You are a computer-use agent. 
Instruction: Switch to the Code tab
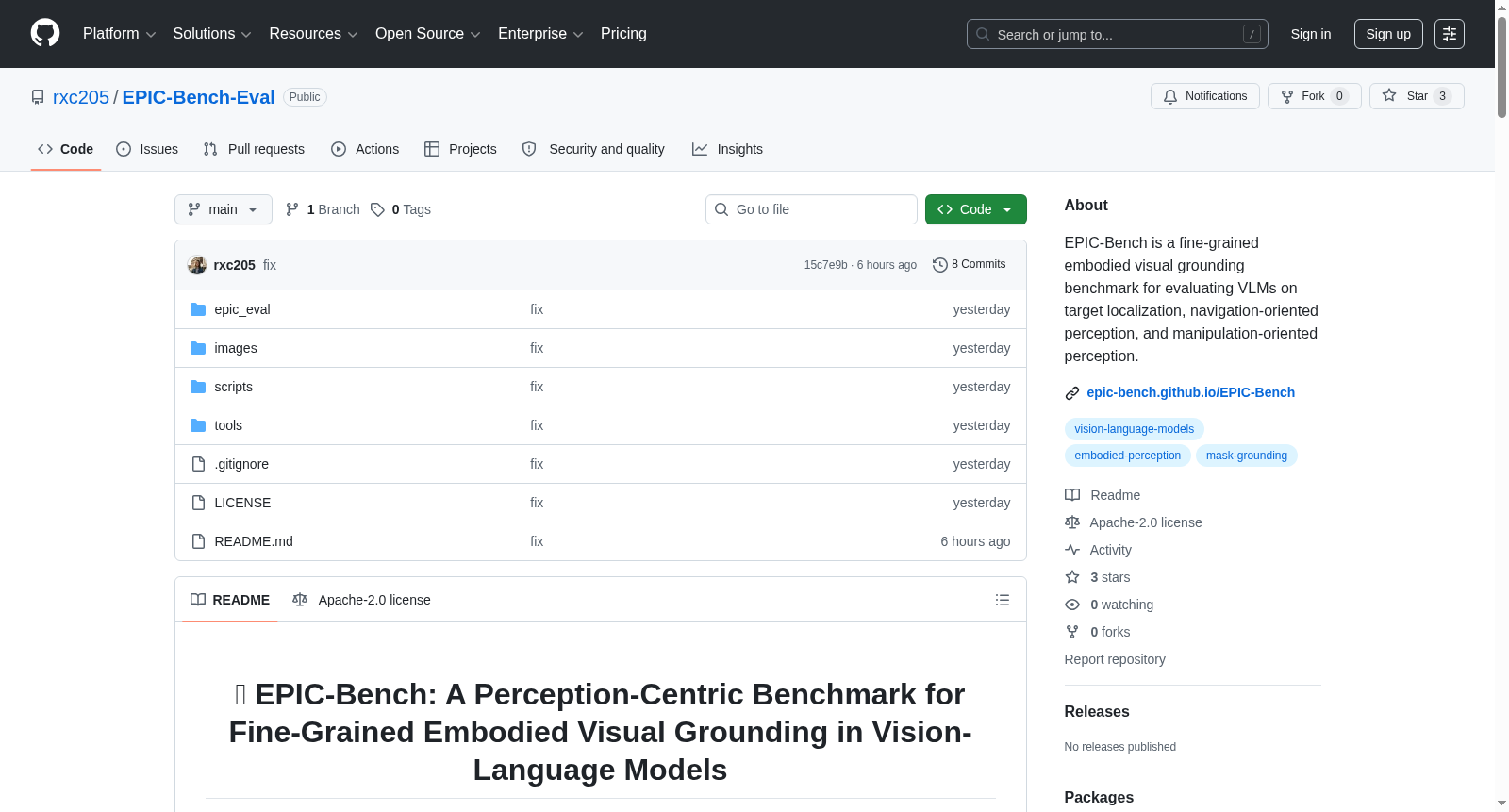pos(66,149)
